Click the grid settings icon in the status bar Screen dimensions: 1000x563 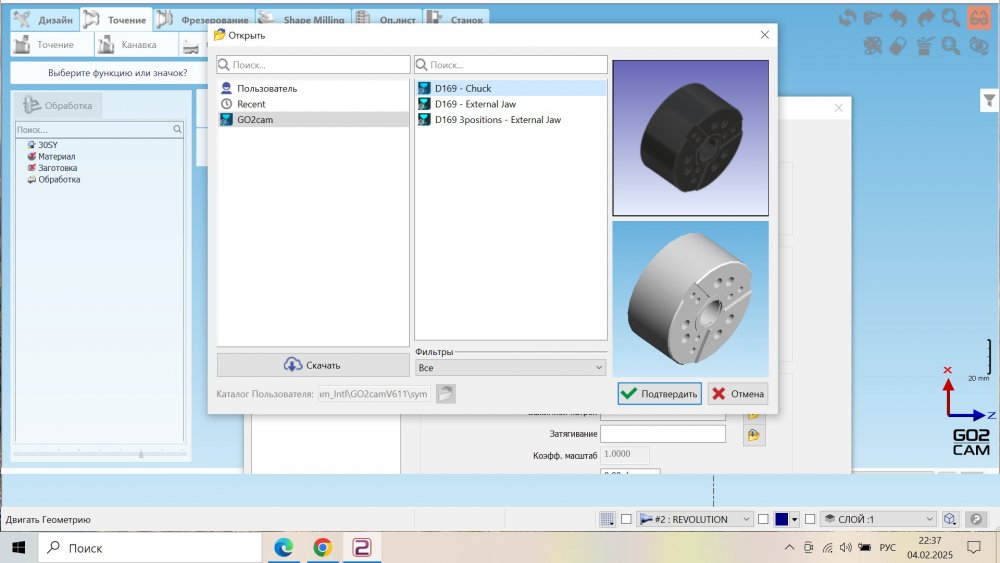pyautogui.click(x=608, y=519)
